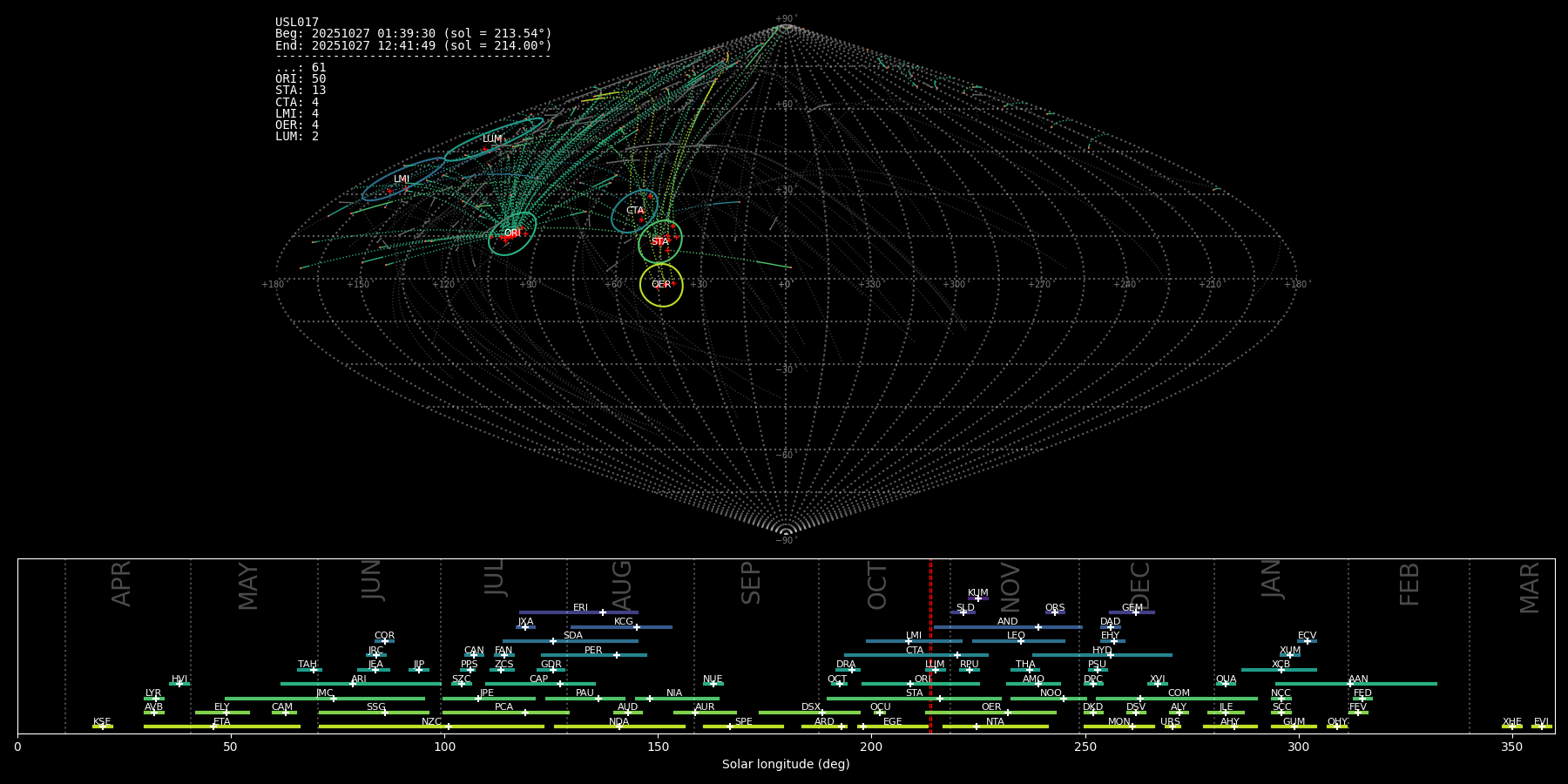The width and height of the screenshot is (1568, 784).
Task: Click the 200 tick on solar longitude axis
Action: click(x=871, y=747)
